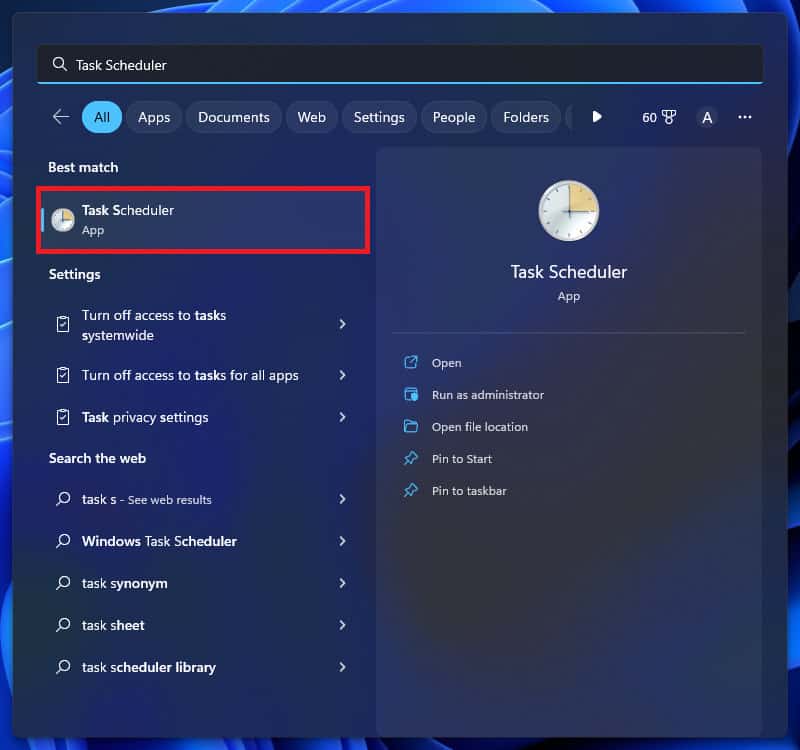Choose Open in the details pane
The height and width of the screenshot is (750, 800).
pos(446,363)
